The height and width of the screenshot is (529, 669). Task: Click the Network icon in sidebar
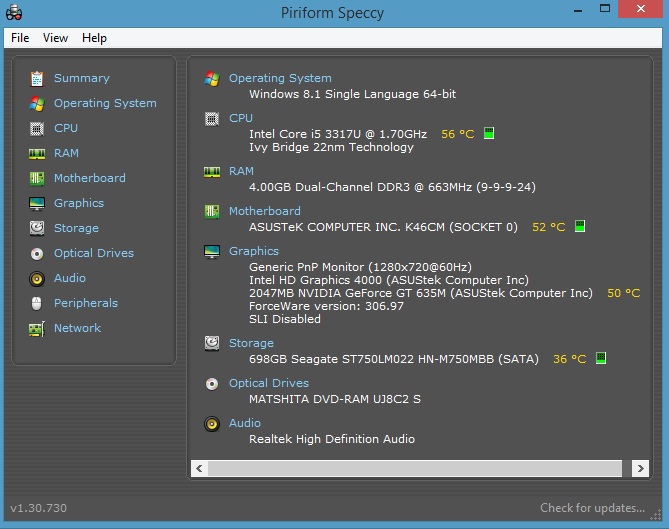[37, 328]
